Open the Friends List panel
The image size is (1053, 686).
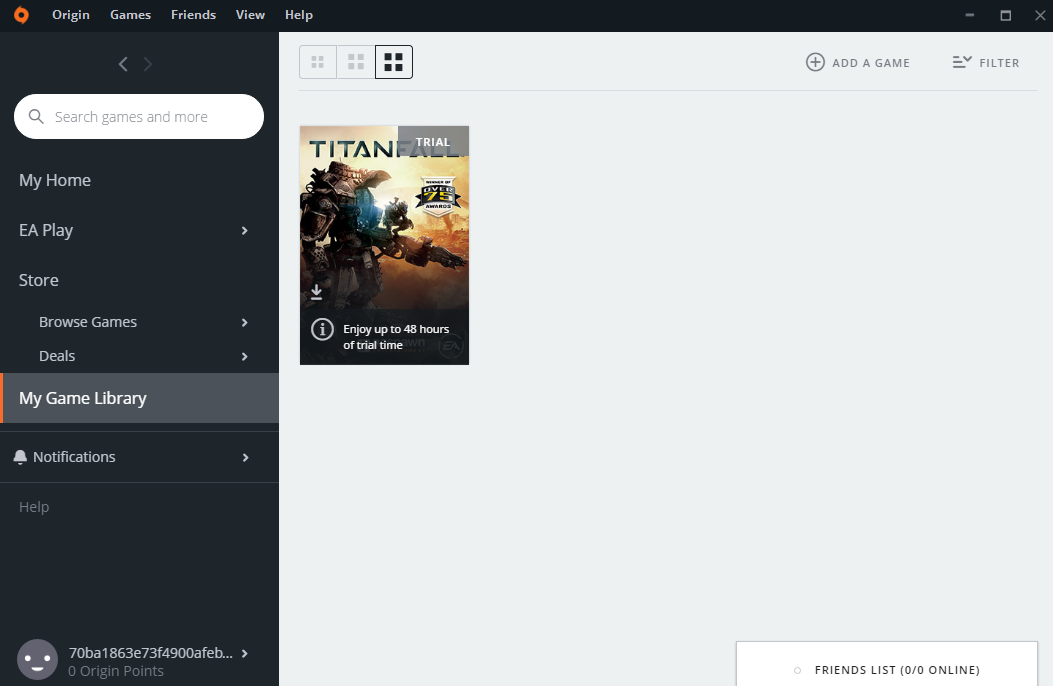(886, 664)
